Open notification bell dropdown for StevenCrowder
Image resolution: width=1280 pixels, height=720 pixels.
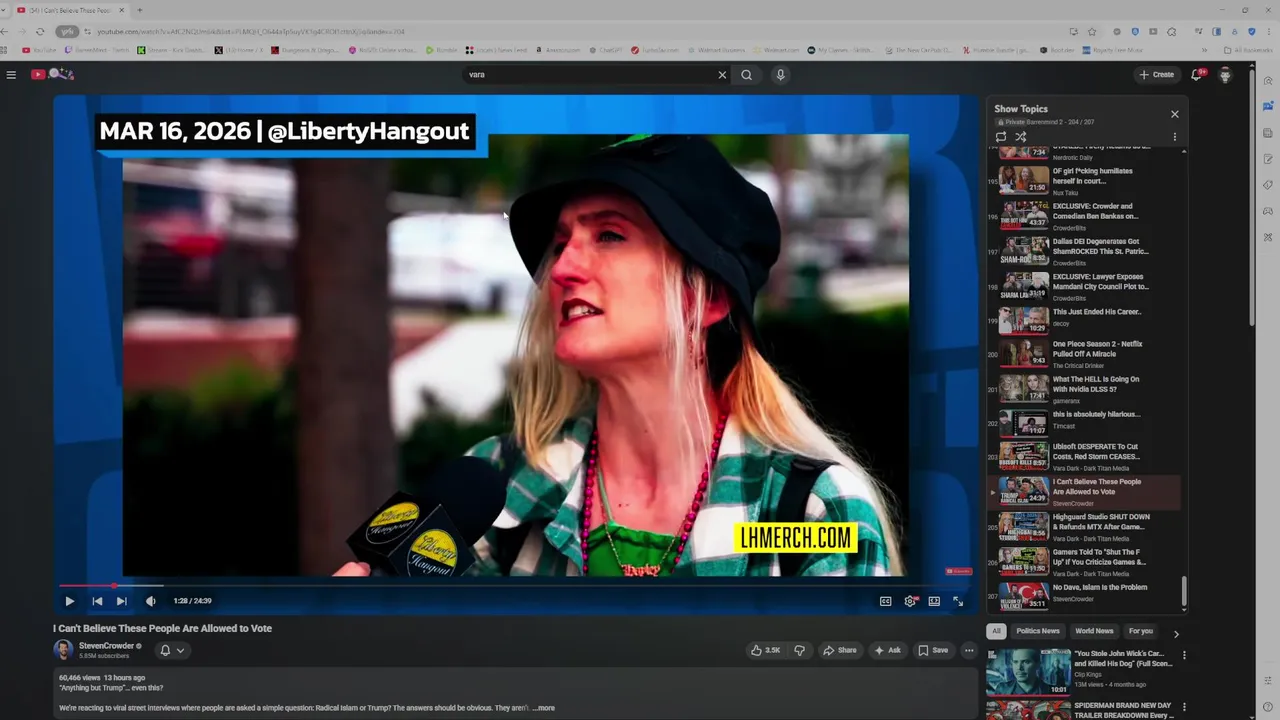coord(172,650)
